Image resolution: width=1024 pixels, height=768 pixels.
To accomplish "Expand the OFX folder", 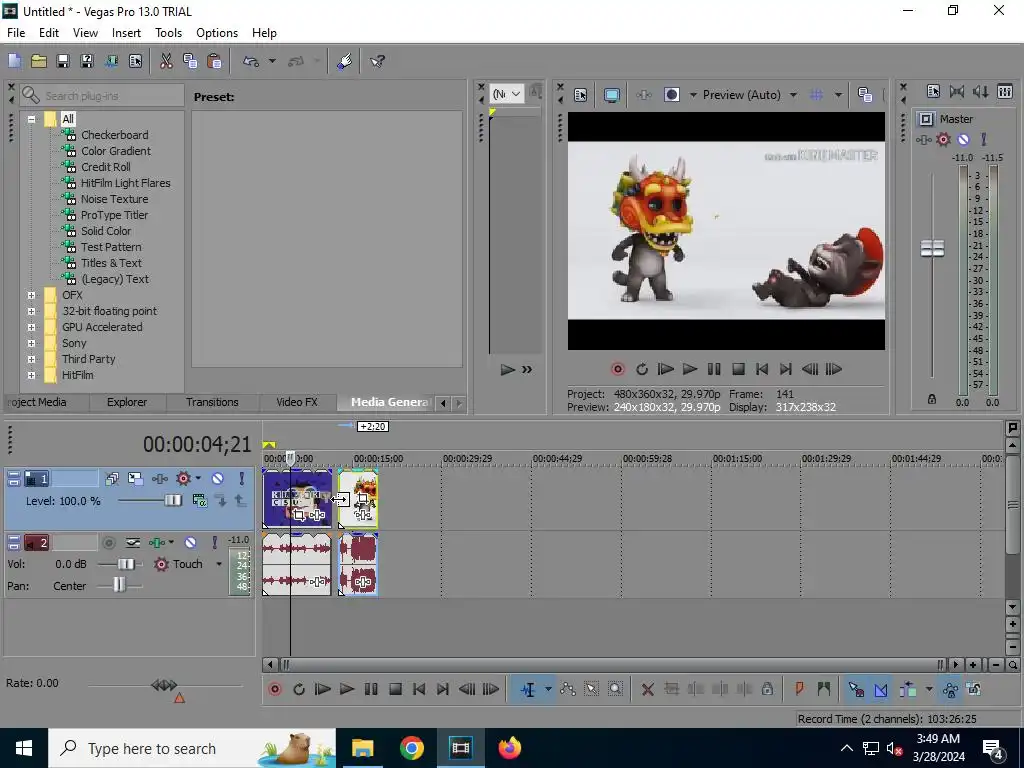I will 31,295.
